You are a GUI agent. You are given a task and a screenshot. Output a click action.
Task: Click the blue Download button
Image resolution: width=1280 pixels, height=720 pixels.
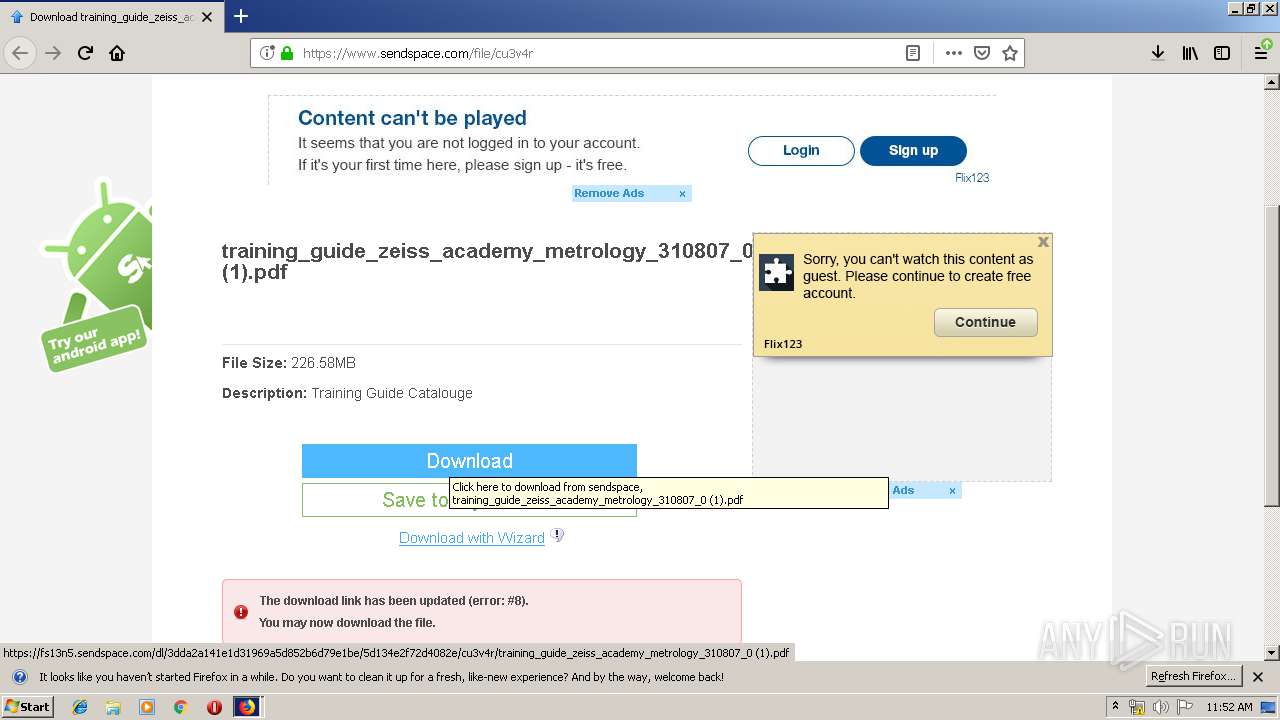(x=469, y=461)
